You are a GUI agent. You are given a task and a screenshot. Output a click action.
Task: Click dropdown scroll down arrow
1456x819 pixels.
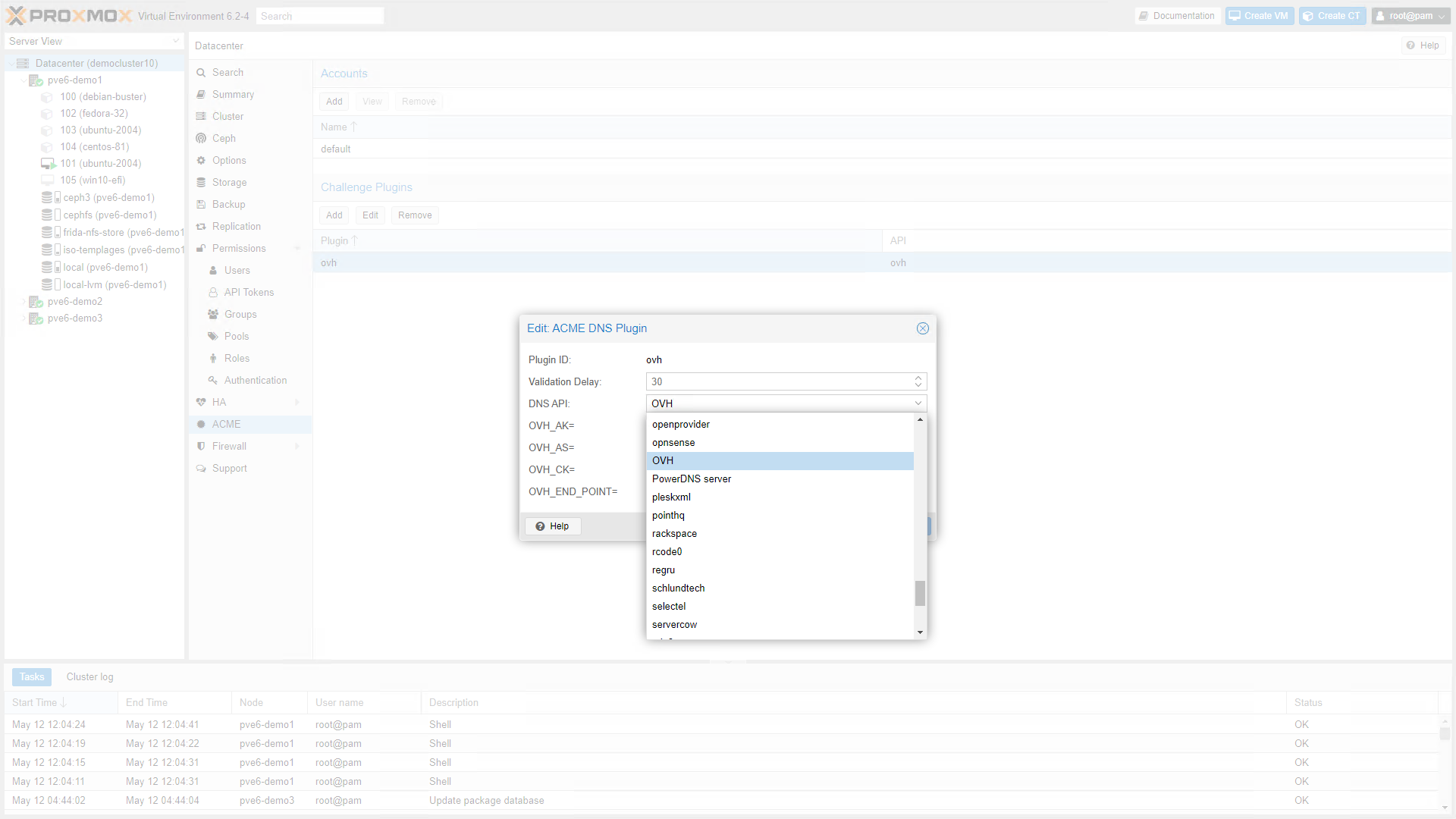point(920,633)
